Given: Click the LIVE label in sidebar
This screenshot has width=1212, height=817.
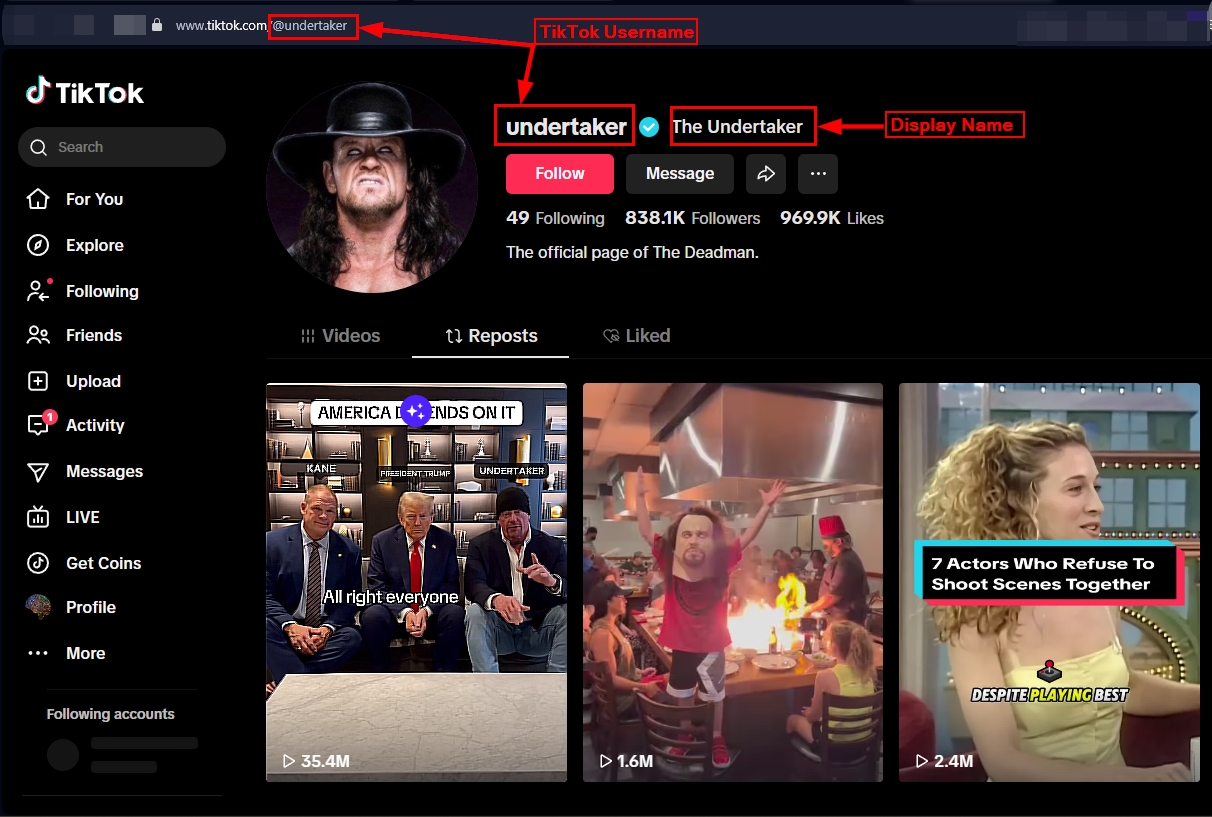Looking at the screenshot, I should point(83,517).
